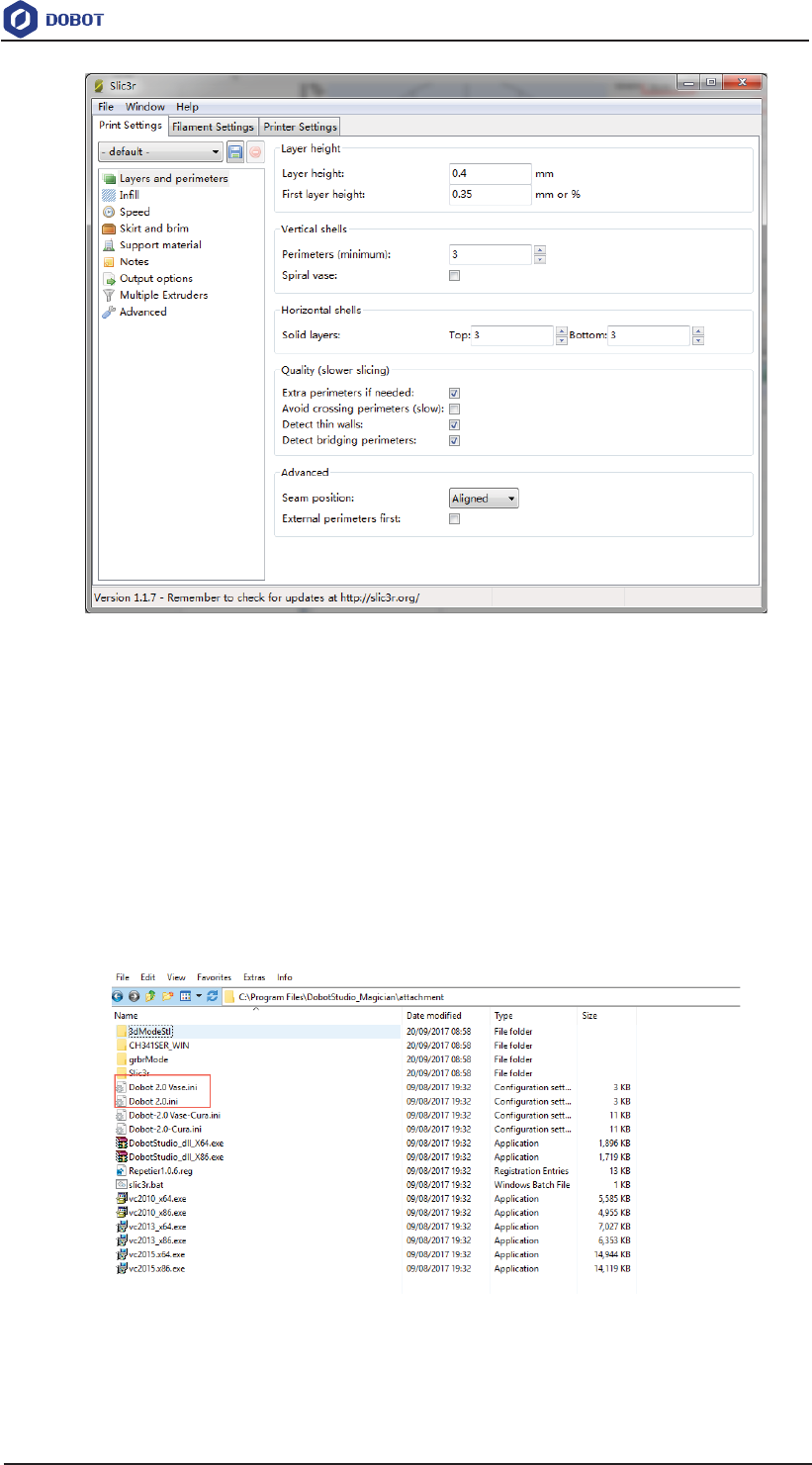This screenshot has height=1465, width=812.
Task: Select the Print Settings tab
Action: [x=131, y=126]
